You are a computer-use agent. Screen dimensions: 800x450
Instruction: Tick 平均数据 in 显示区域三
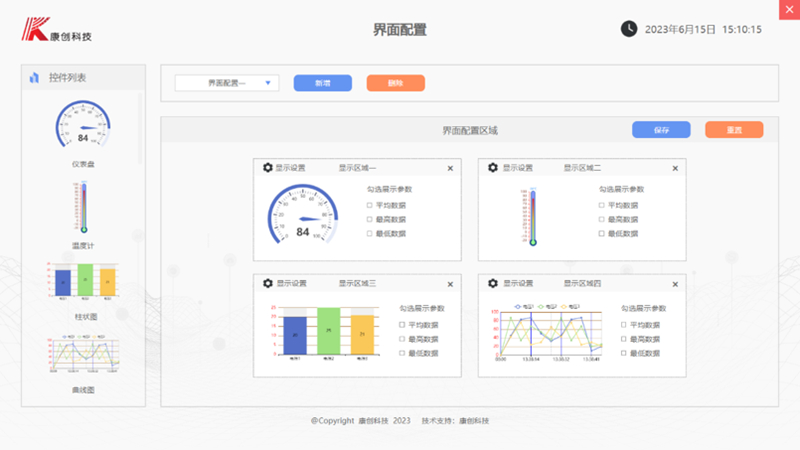click(x=402, y=324)
